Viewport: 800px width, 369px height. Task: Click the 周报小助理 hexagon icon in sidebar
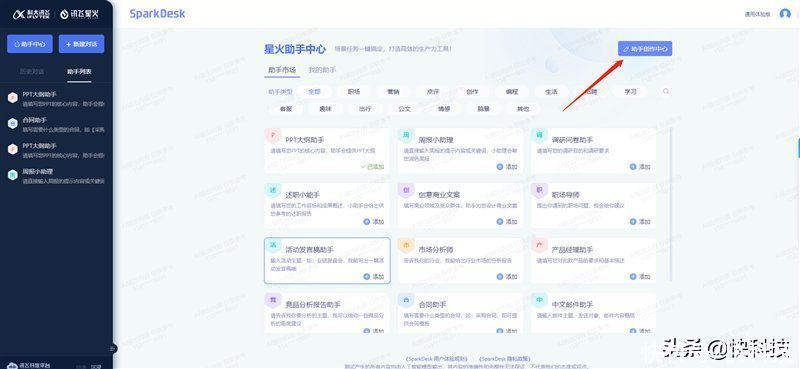tap(13, 175)
